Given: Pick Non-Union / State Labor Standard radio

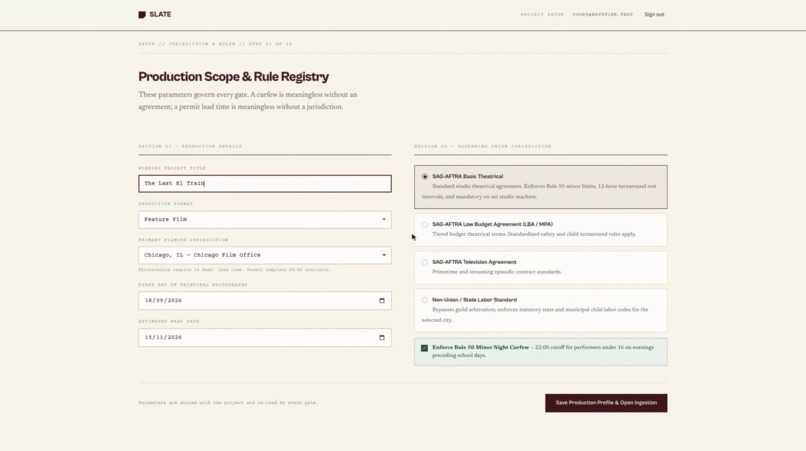Looking at the screenshot, I should click(425, 300).
